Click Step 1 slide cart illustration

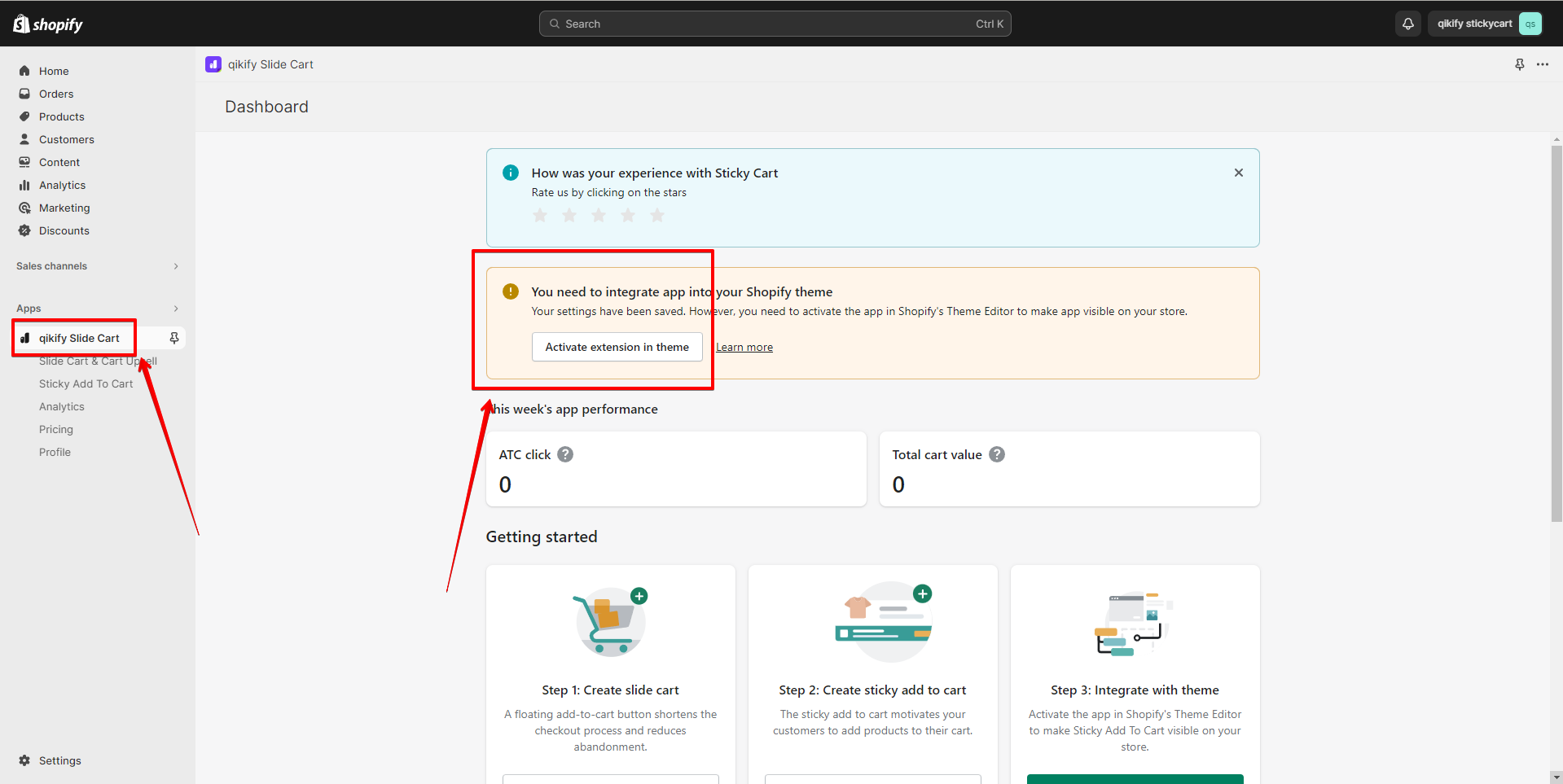tap(611, 622)
